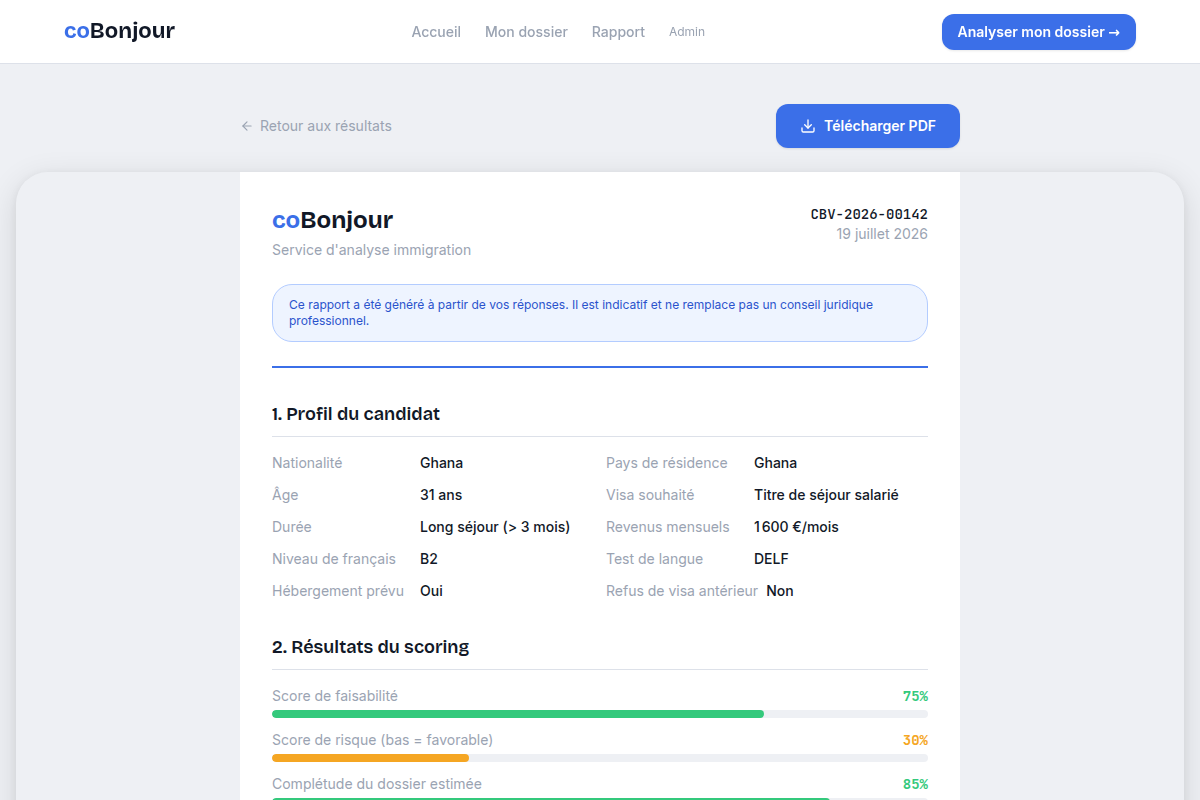The image size is (1200, 800).
Task: Click Nationalité value Ghana
Action: (441, 463)
